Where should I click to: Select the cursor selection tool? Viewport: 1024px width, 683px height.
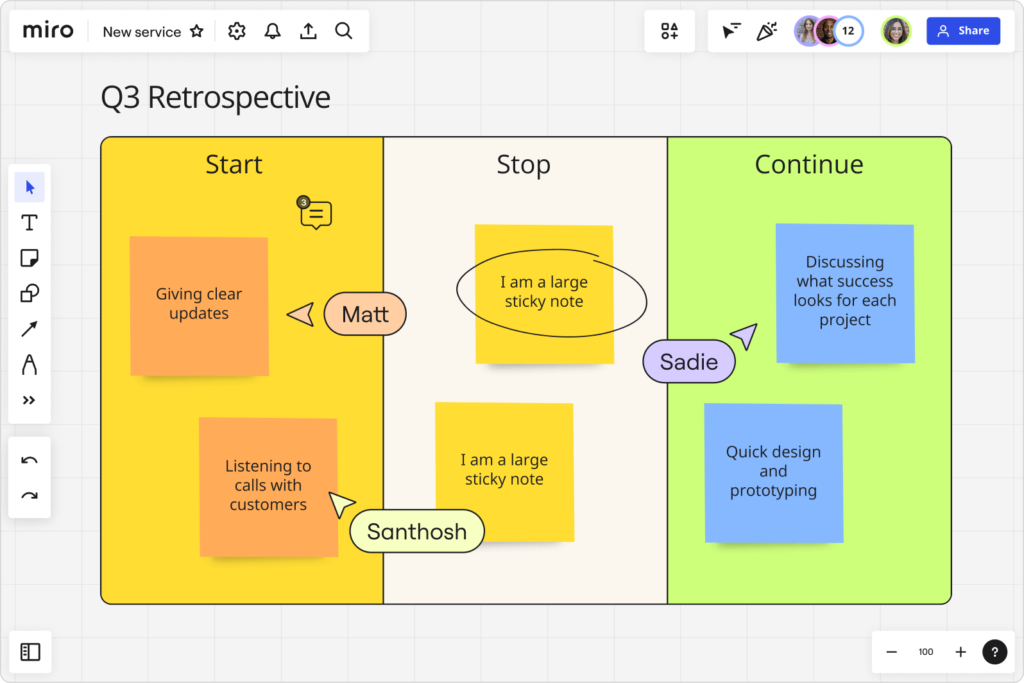(30, 187)
